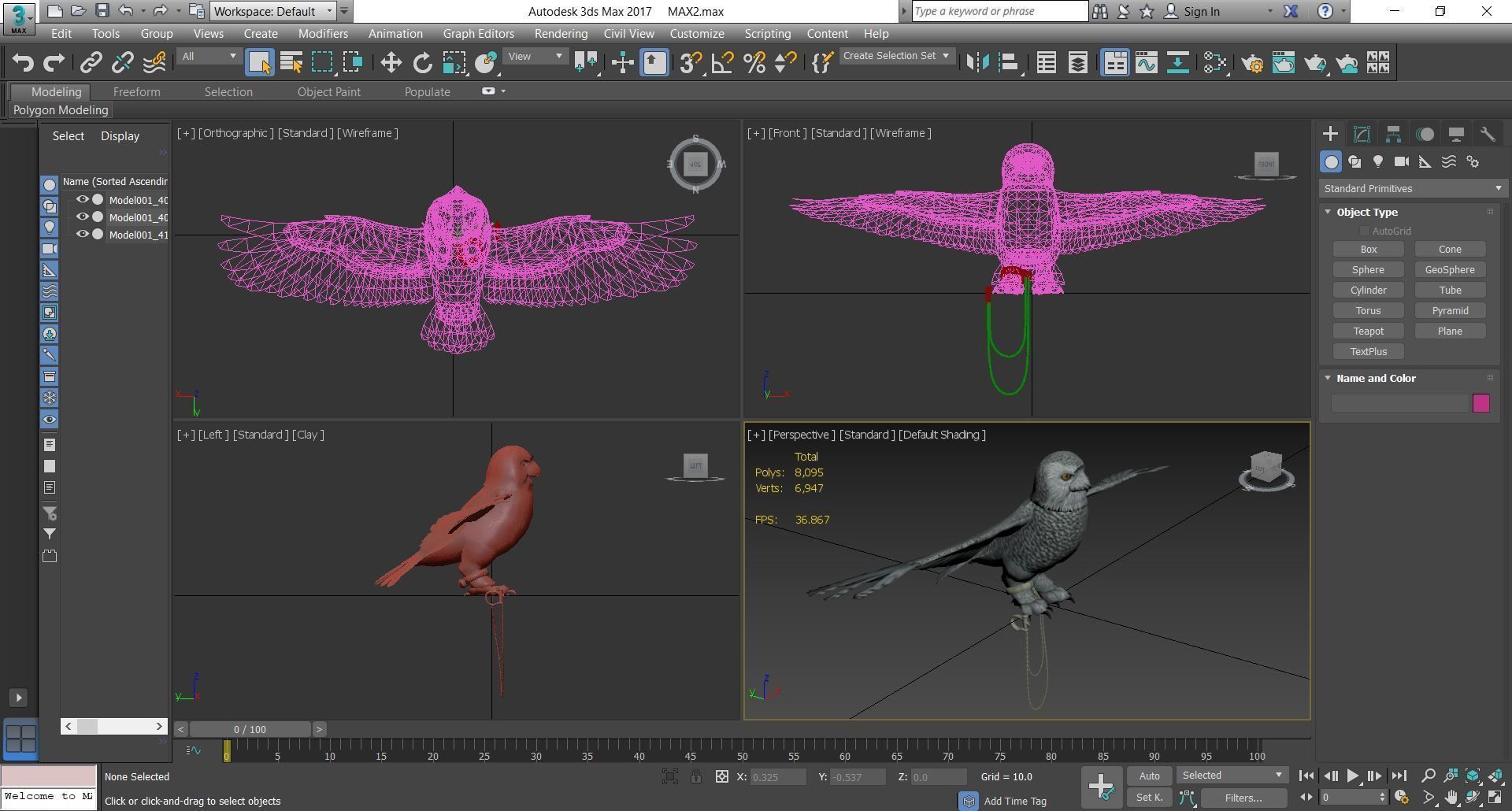Select the Shapes category icon

(x=1354, y=161)
